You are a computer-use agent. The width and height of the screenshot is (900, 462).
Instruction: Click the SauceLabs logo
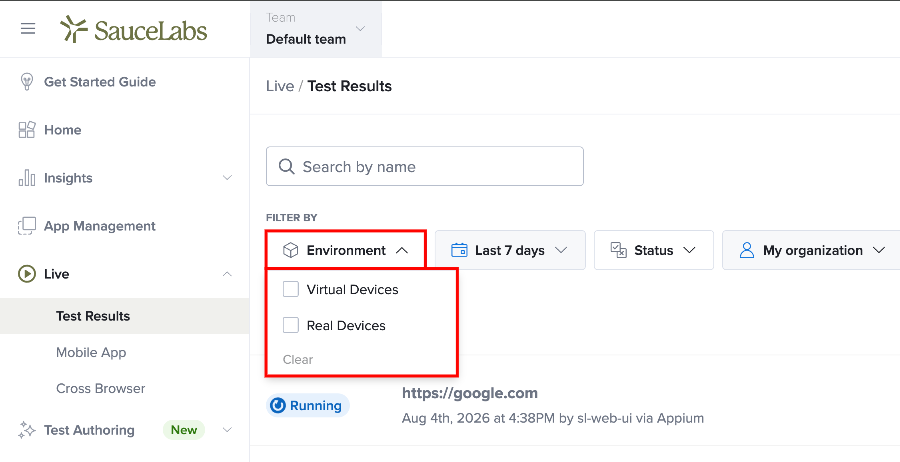point(134,29)
